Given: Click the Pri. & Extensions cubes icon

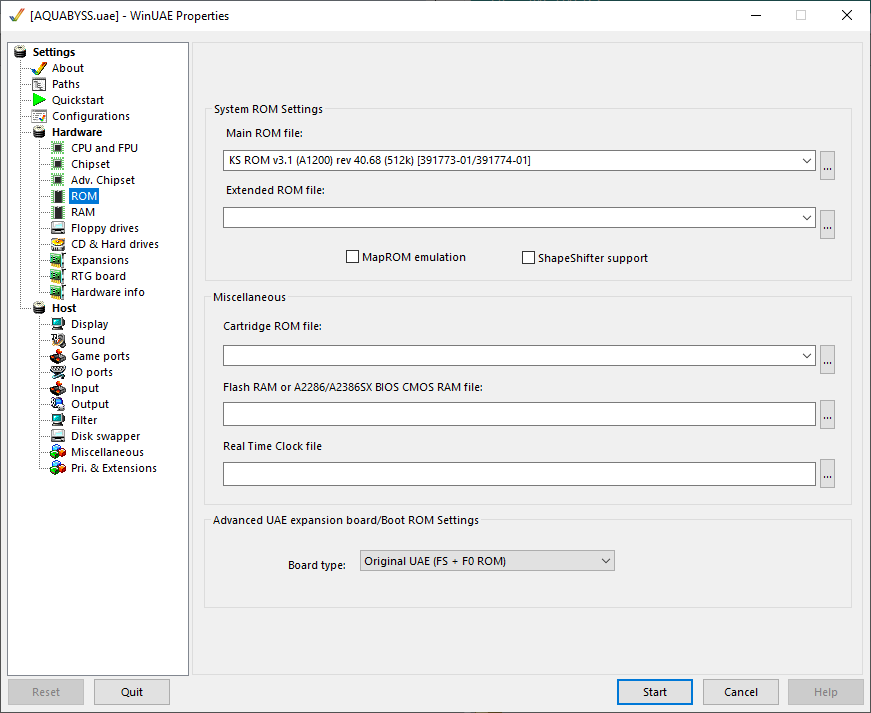Looking at the screenshot, I should [58, 468].
